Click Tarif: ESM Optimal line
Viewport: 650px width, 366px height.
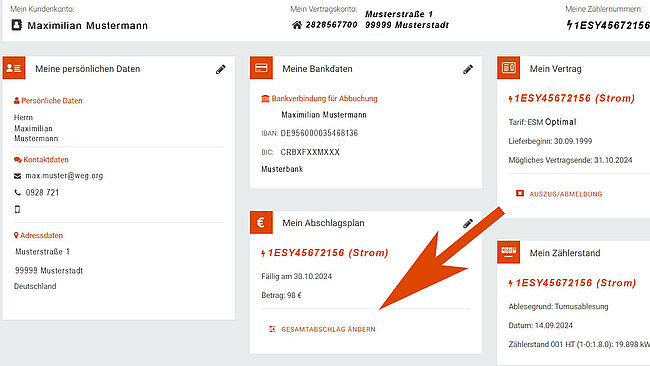(542, 122)
